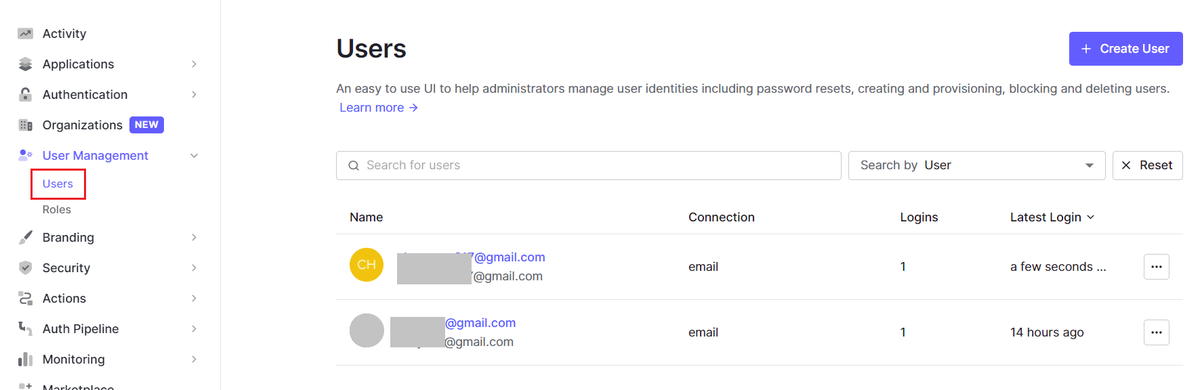Screen dimensions: 1200x390
Task: Click the Activity chart icon in sidebar
Action: (26, 34)
